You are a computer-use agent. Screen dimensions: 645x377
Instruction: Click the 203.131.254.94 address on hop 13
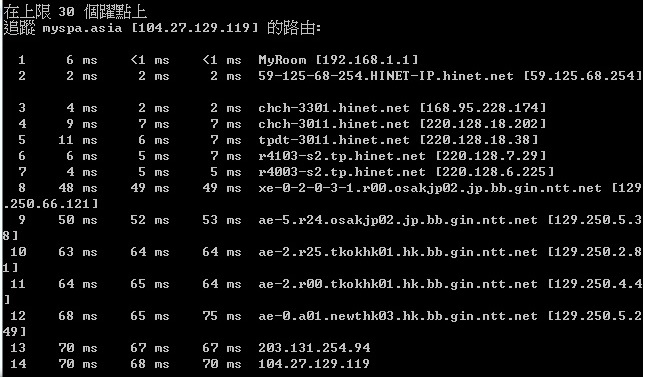tap(314, 348)
